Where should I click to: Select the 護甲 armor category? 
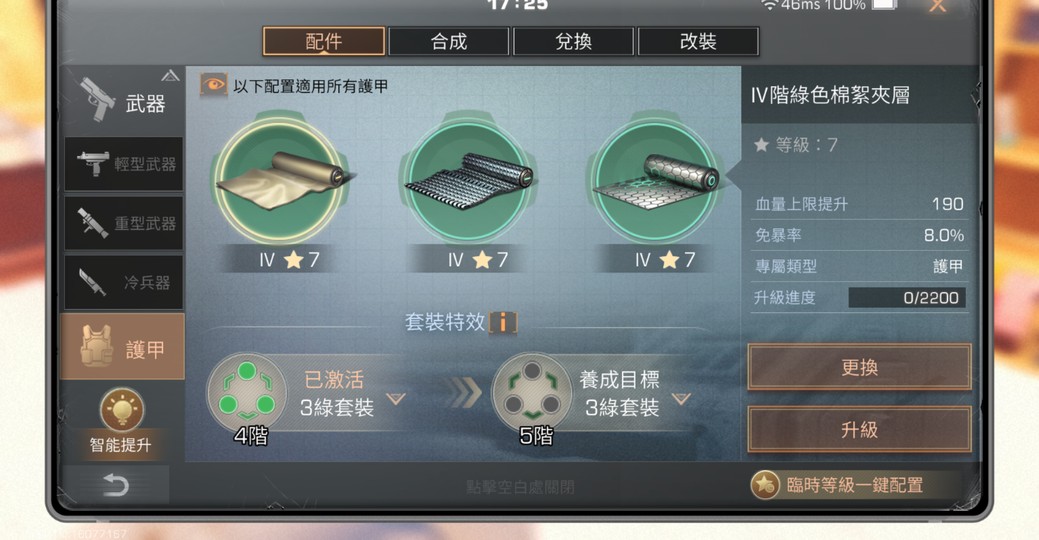click(x=123, y=347)
